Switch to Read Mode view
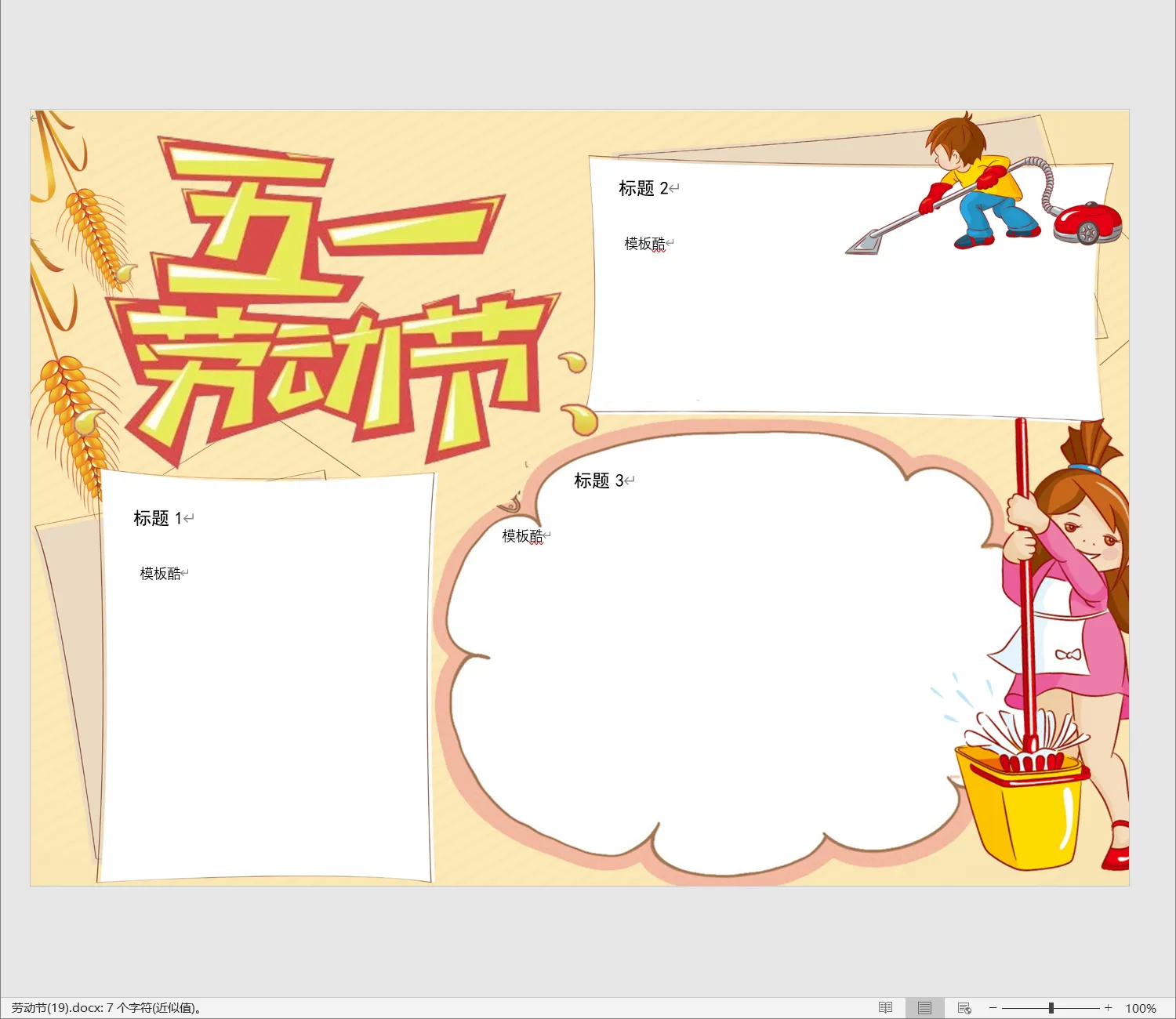1176x1019 pixels. click(885, 1008)
